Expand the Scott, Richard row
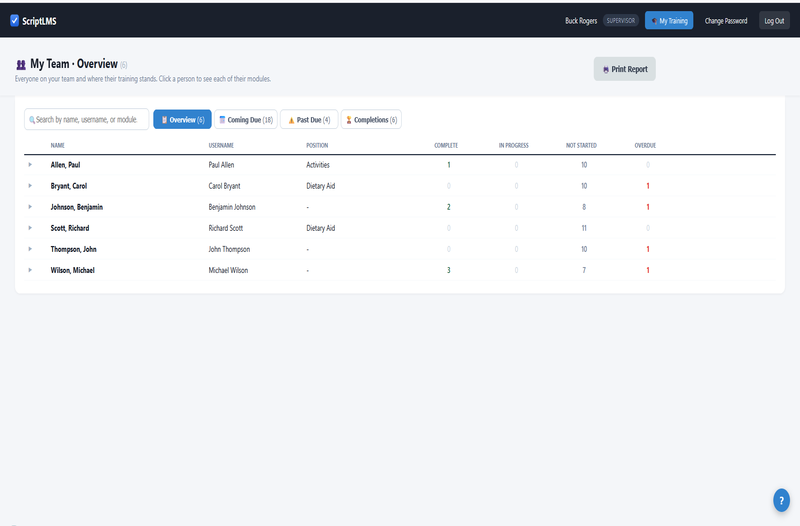The width and height of the screenshot is (800, 526). pyautogui.click(x=30, y=228)
